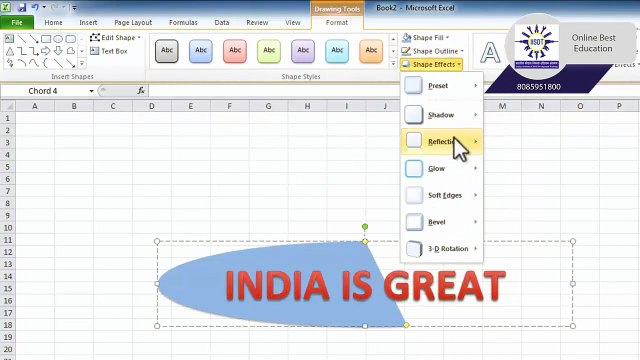Switch to the Insert tab
This screenshot has height=360, width=640.
click(x=88, y=22)
